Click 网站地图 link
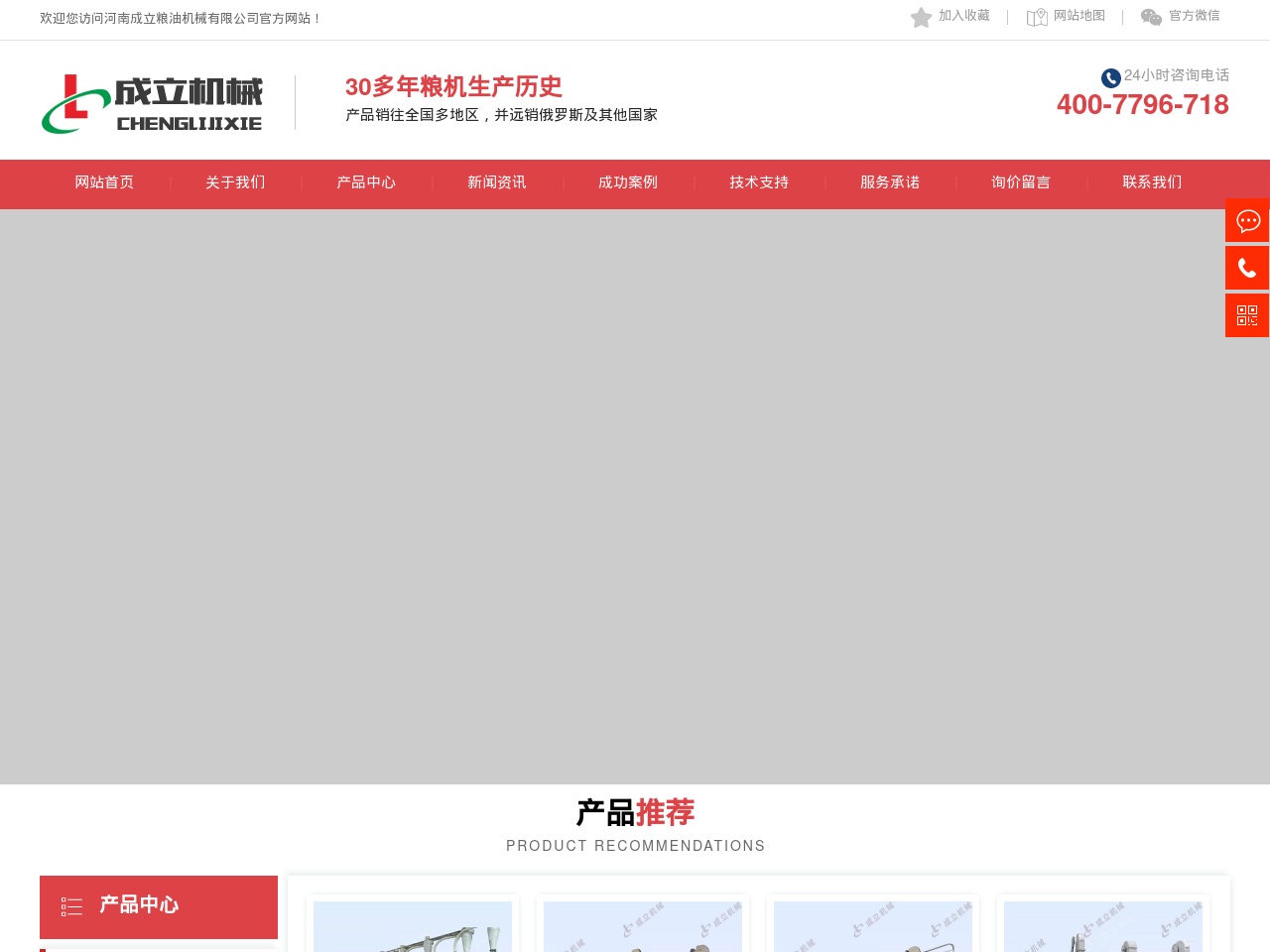Image resolution: width=1270 pixels, height=952 pixels. (1079, 16)
